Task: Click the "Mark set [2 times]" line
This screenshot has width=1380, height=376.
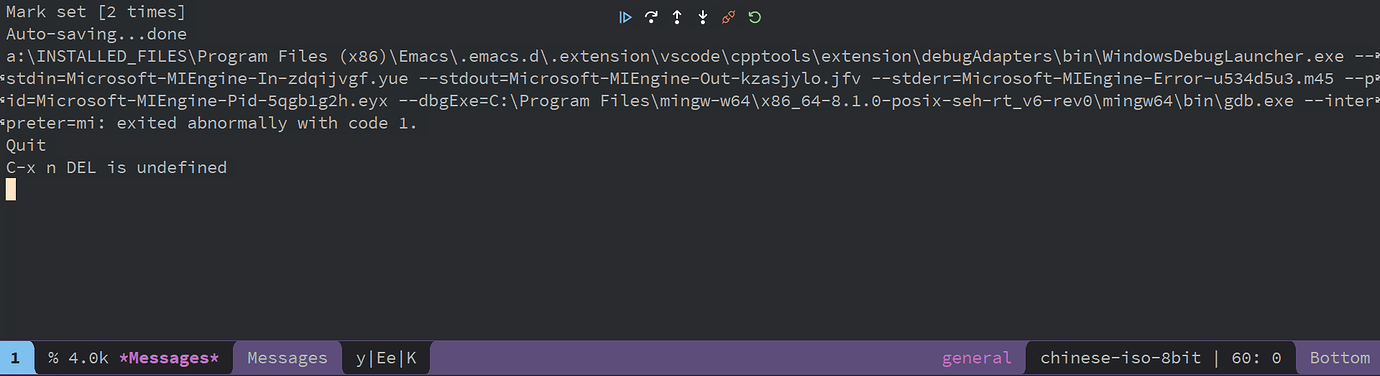Action: coord(95,13)
